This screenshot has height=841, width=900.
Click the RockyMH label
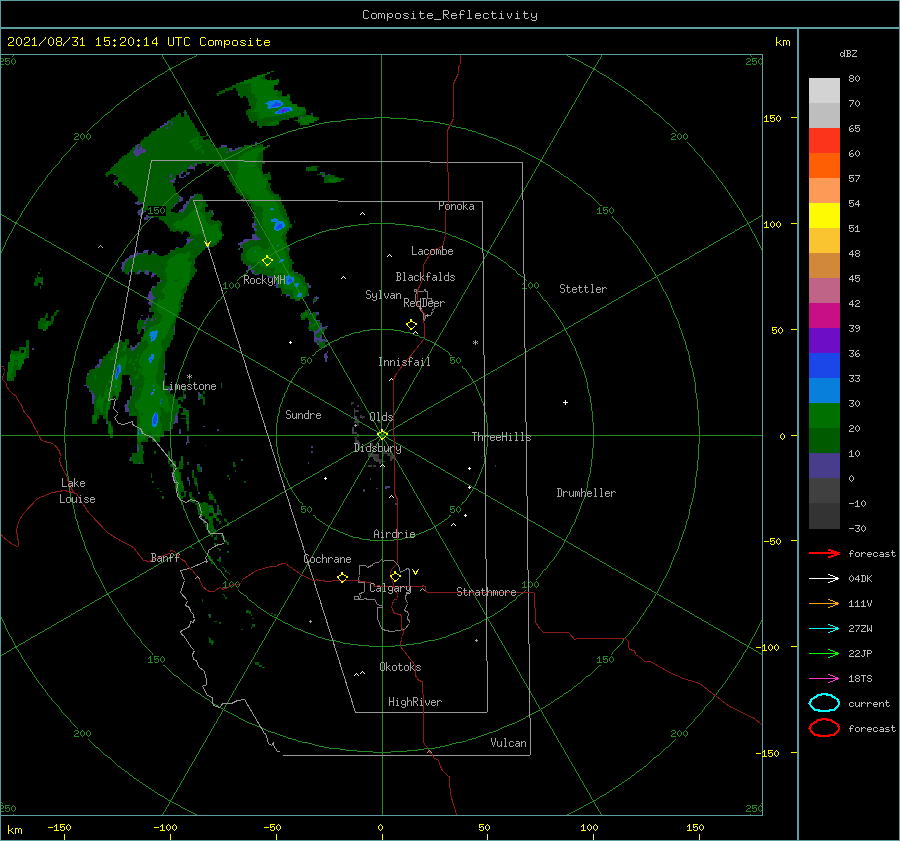pyautogui.click(x=264, y=280)
